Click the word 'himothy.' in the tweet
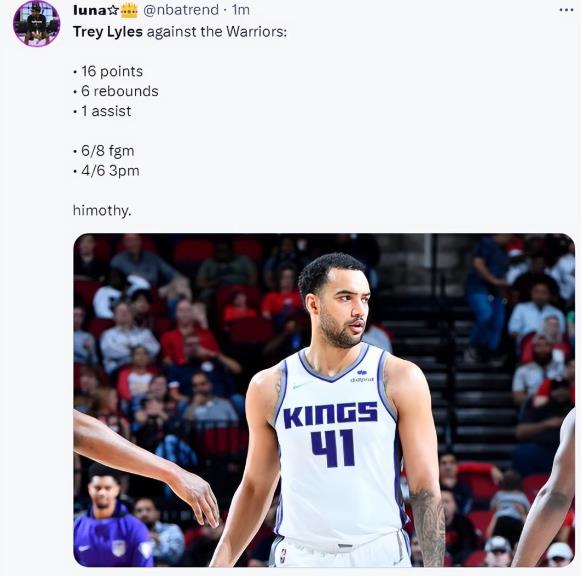581x576 pixels. (x=102, y=210)
